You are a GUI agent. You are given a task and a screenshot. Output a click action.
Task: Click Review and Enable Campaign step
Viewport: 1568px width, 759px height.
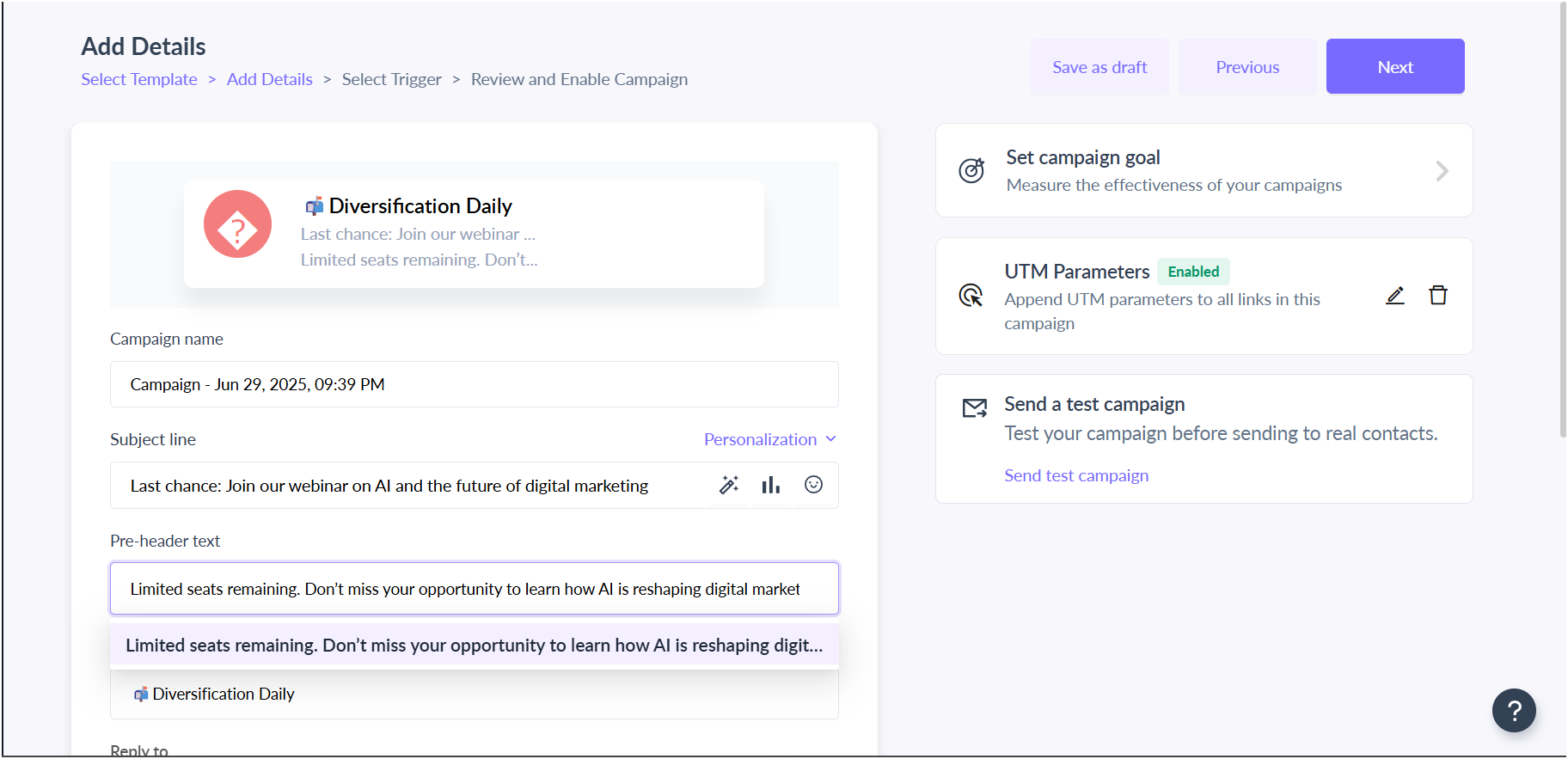click(579, 79)
